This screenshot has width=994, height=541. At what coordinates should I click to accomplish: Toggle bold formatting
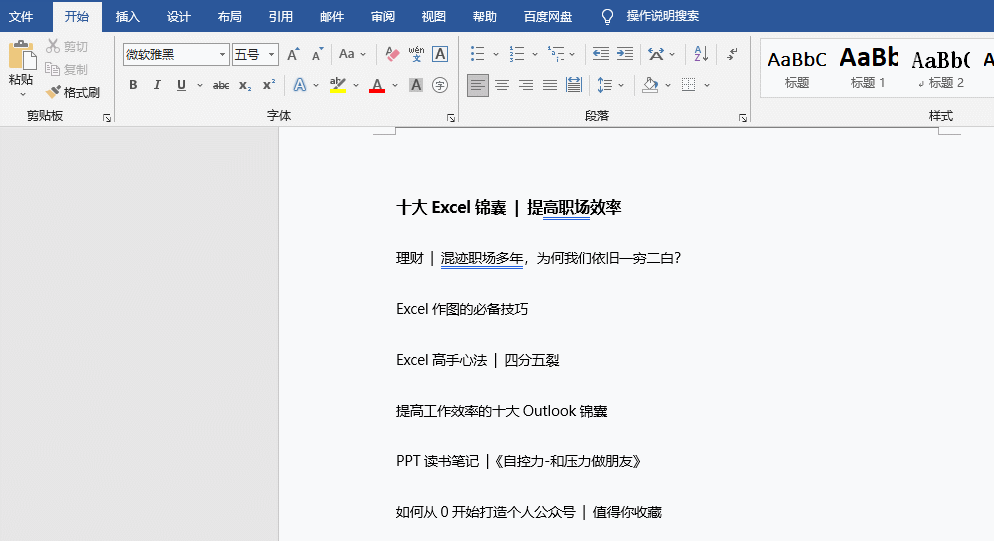pos(133,85)
